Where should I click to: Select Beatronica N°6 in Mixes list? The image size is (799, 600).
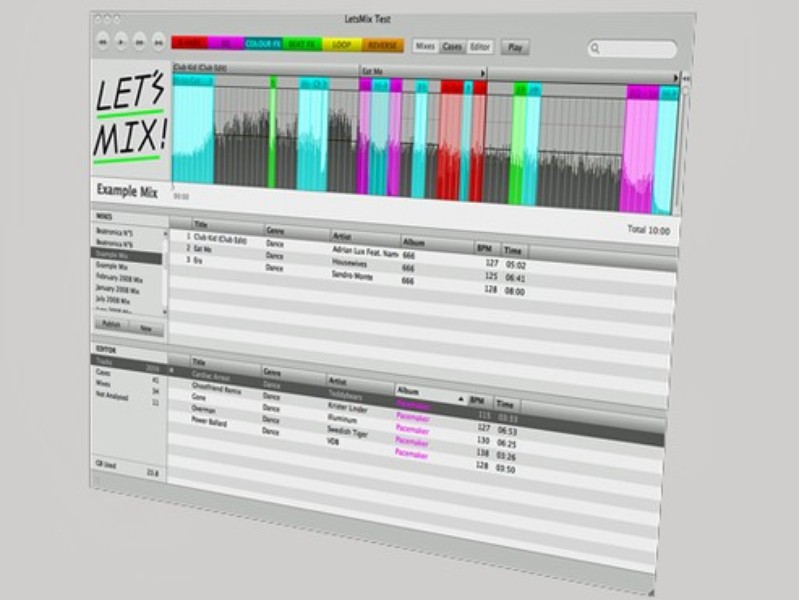(x=115, y=244)
